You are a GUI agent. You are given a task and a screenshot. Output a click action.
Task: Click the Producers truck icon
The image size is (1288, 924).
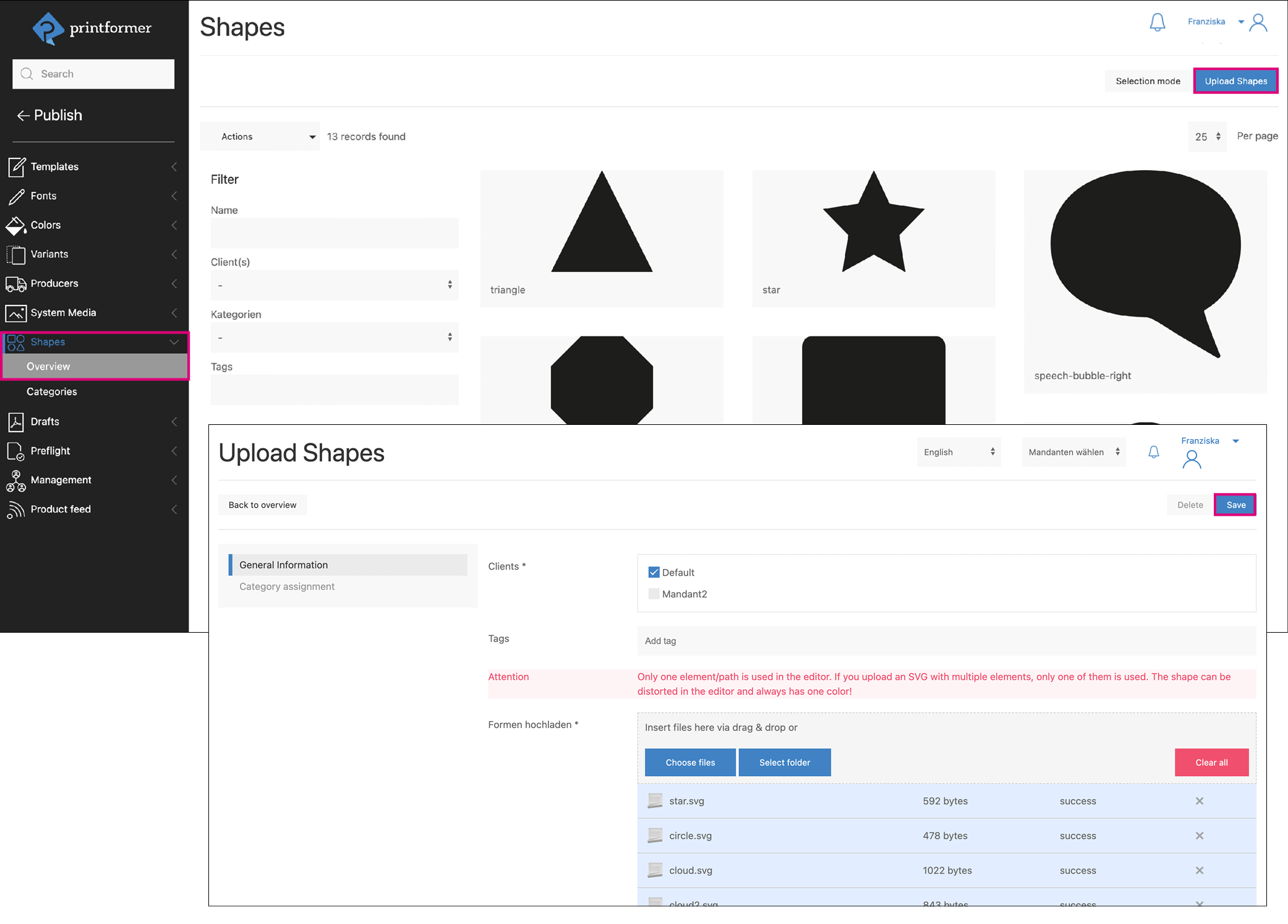click(16, 284)
